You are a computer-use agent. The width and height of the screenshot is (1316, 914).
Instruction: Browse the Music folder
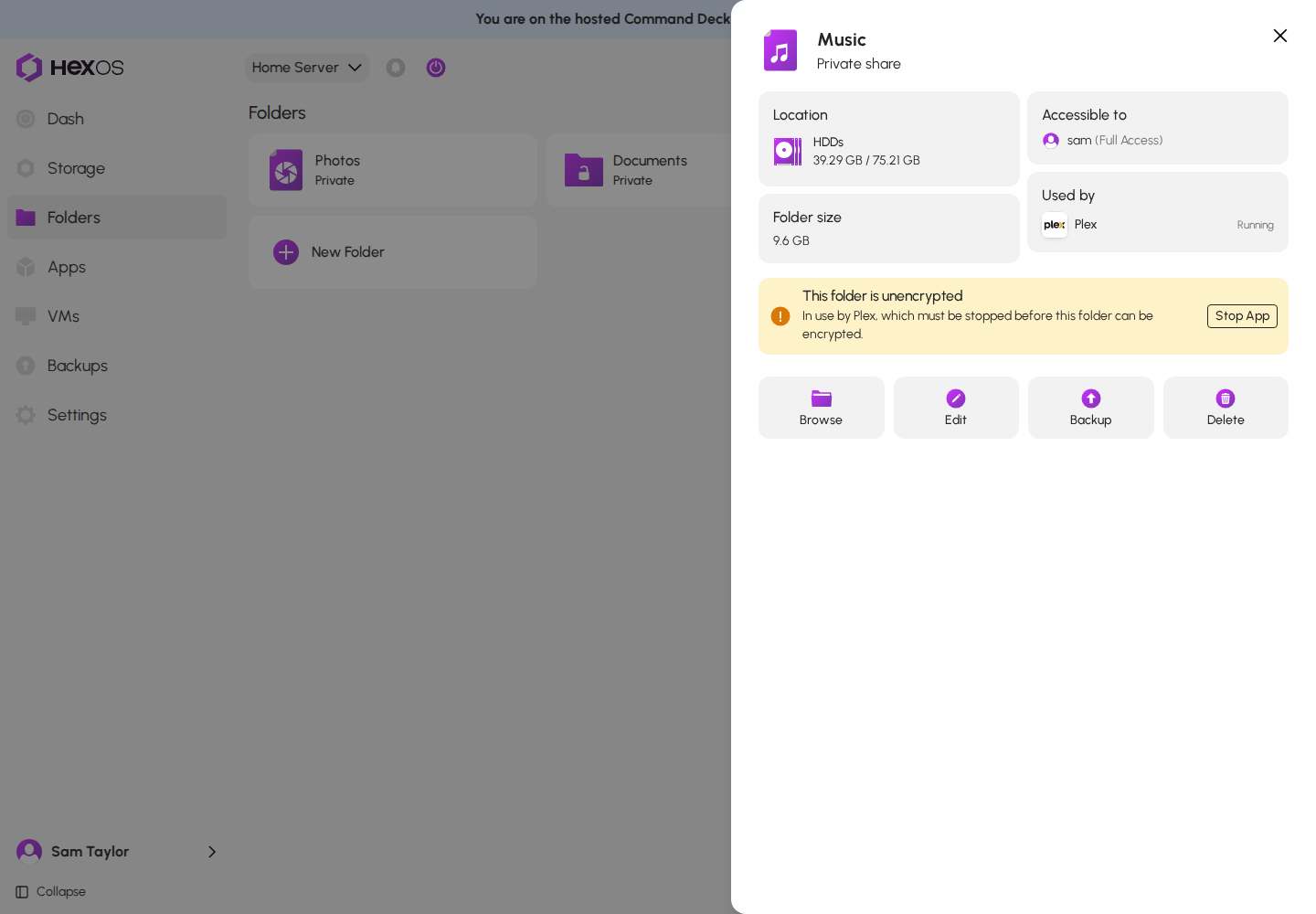click(x=822, y=408)
